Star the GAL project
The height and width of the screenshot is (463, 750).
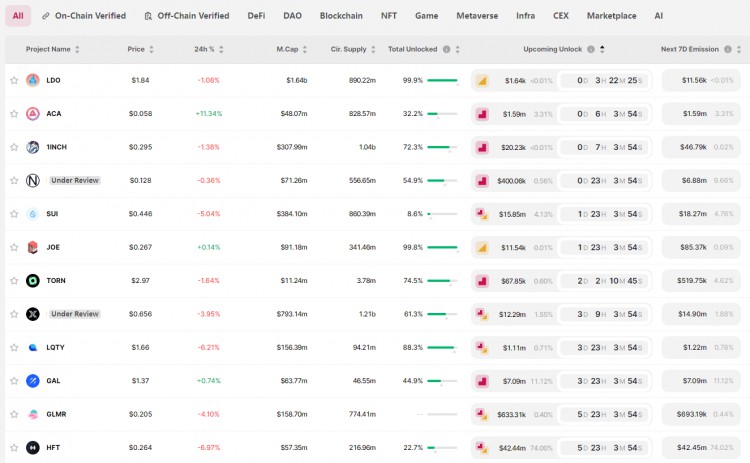(14, 381)
